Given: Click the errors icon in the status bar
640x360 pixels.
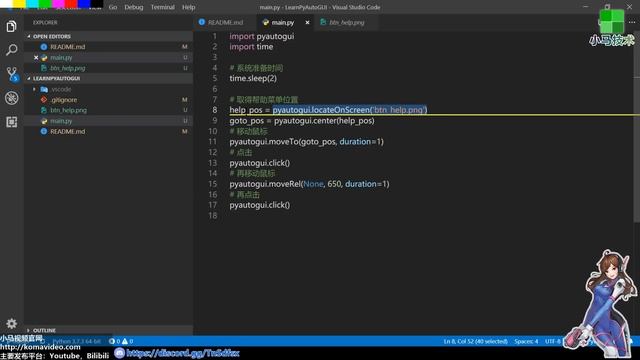Looking at the screenshot, I should 112,341.
